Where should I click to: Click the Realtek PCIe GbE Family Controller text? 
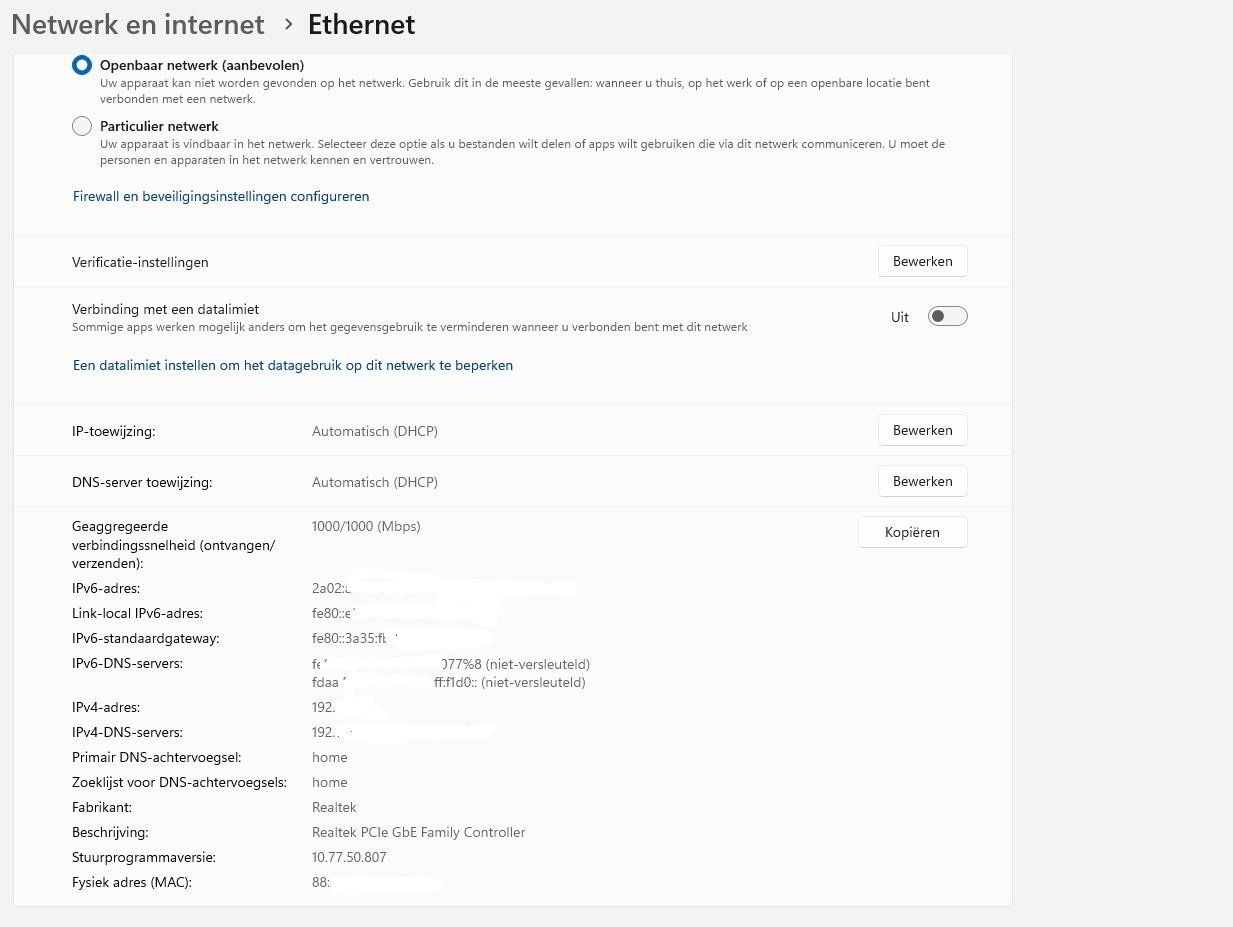point(418,832)
